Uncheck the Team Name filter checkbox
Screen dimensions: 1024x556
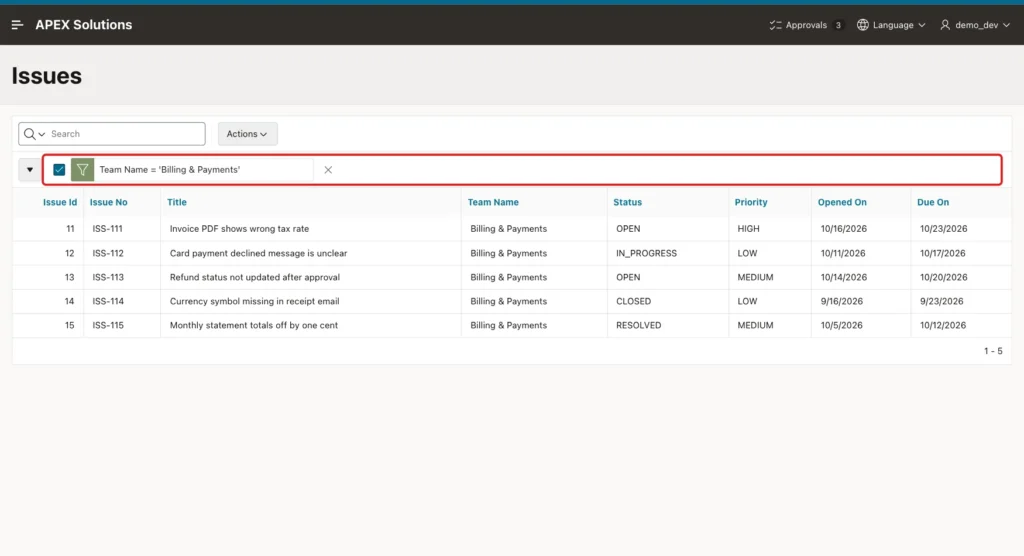click(x=59, y=170)
